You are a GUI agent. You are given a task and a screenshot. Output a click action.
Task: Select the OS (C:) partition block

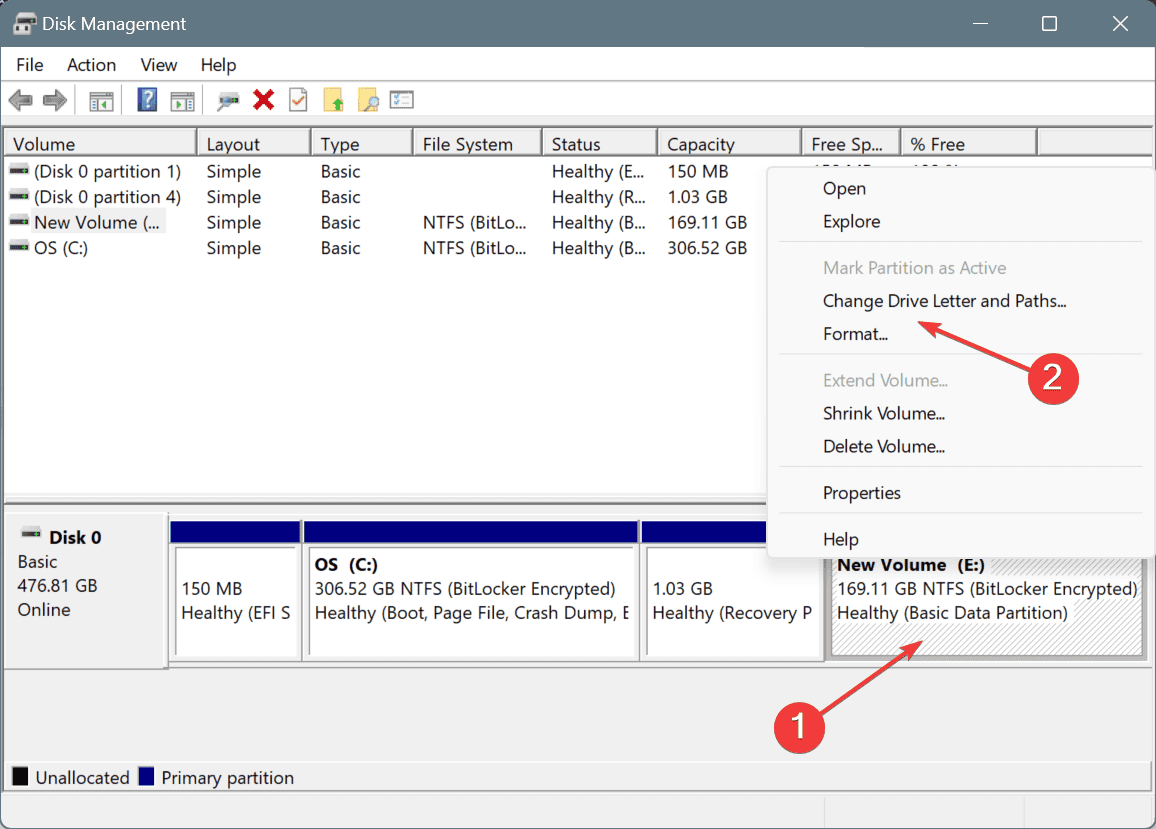click(471, 600)
